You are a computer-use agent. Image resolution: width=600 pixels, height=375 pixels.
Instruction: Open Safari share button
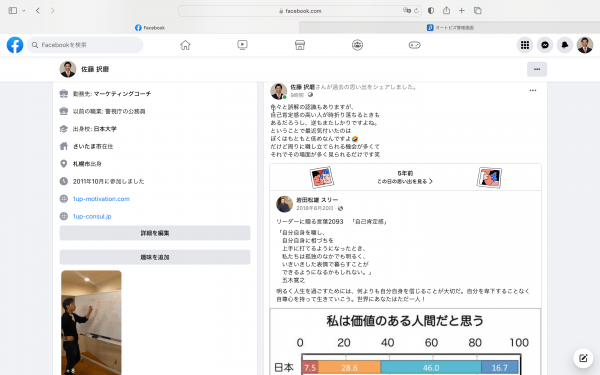point(446,10)
